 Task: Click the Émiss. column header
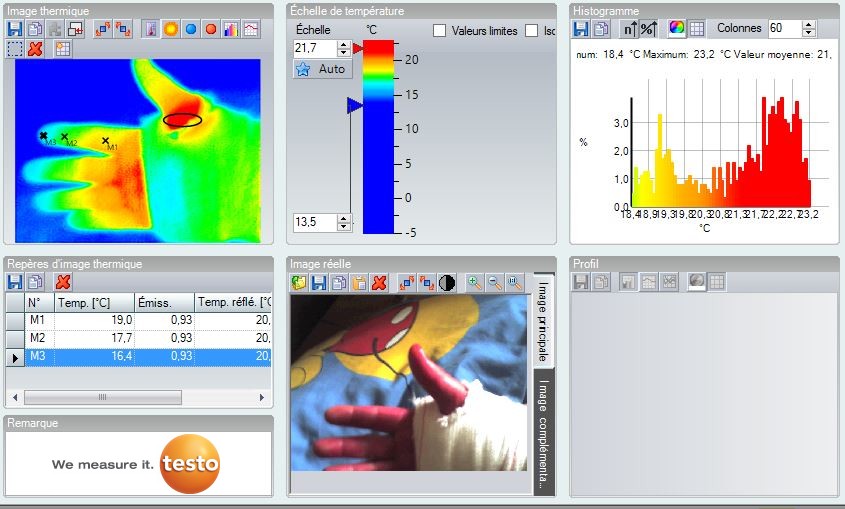tap(164, 303)
